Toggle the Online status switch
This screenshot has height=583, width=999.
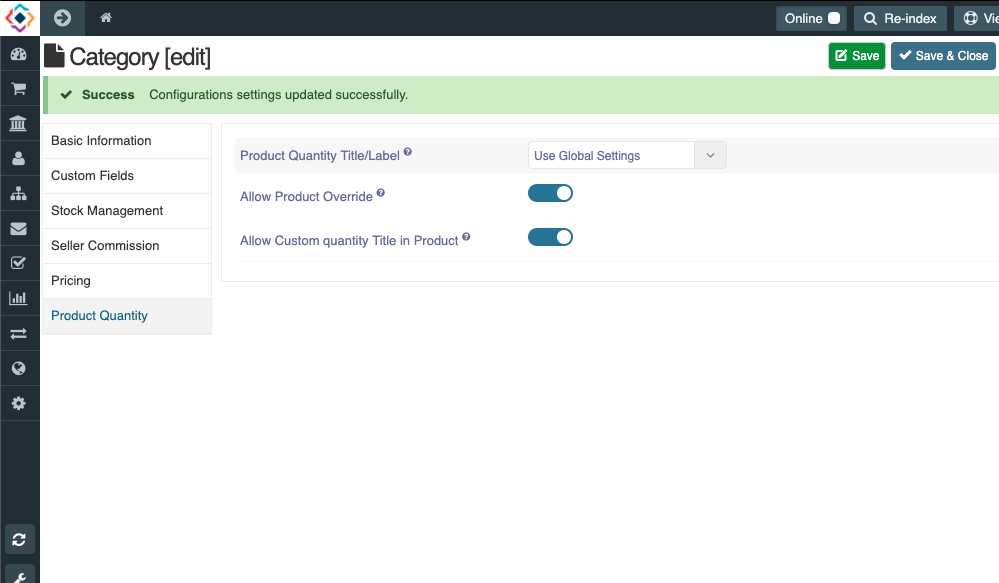(x=834, y=18)
